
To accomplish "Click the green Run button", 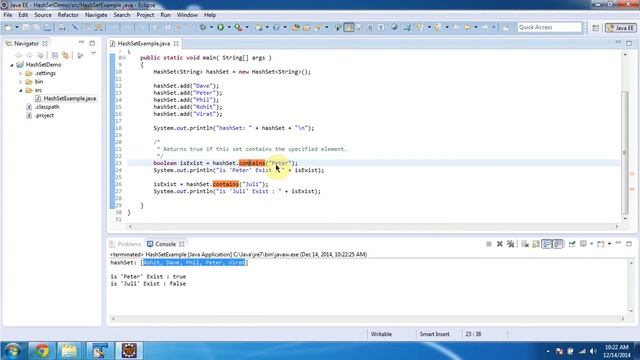I will (220, 27).
